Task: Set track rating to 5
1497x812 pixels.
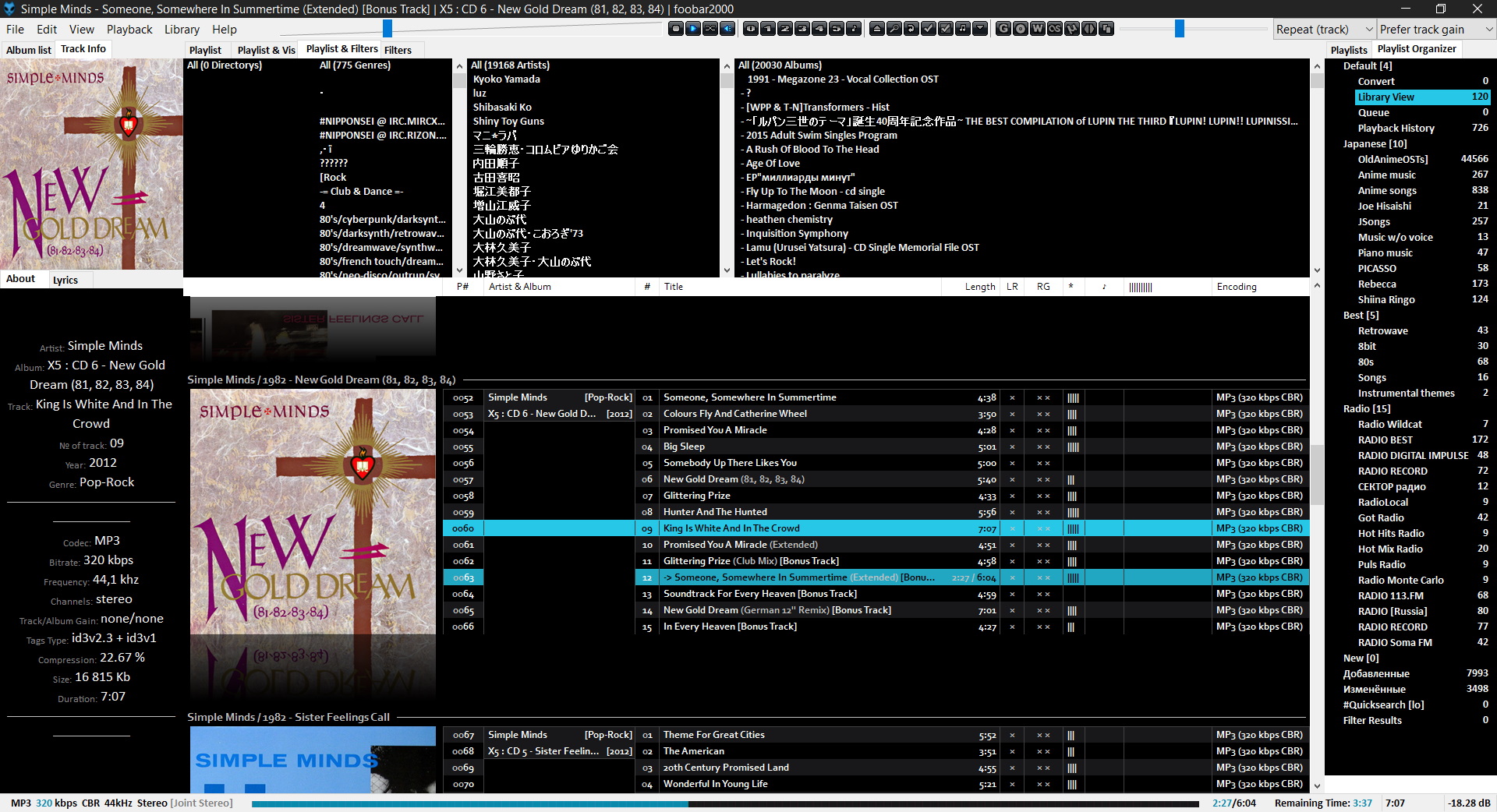Action: 837,29
